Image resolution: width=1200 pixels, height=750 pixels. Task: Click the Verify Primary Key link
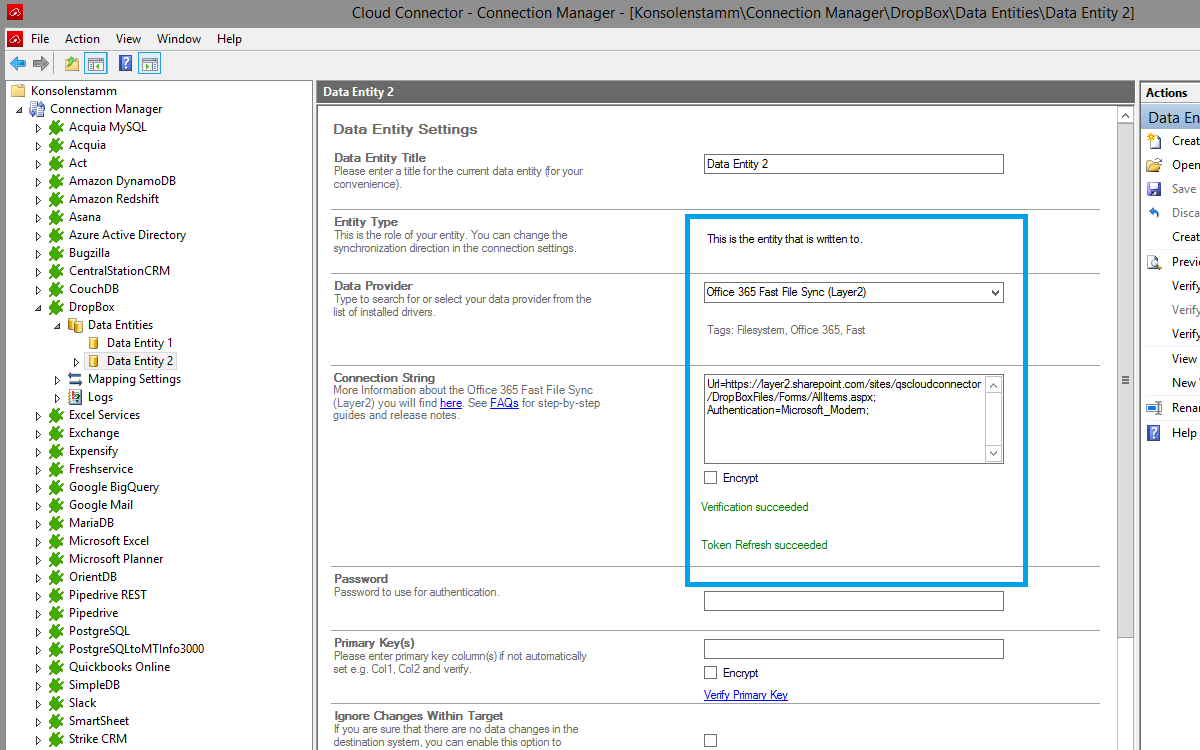745,695
